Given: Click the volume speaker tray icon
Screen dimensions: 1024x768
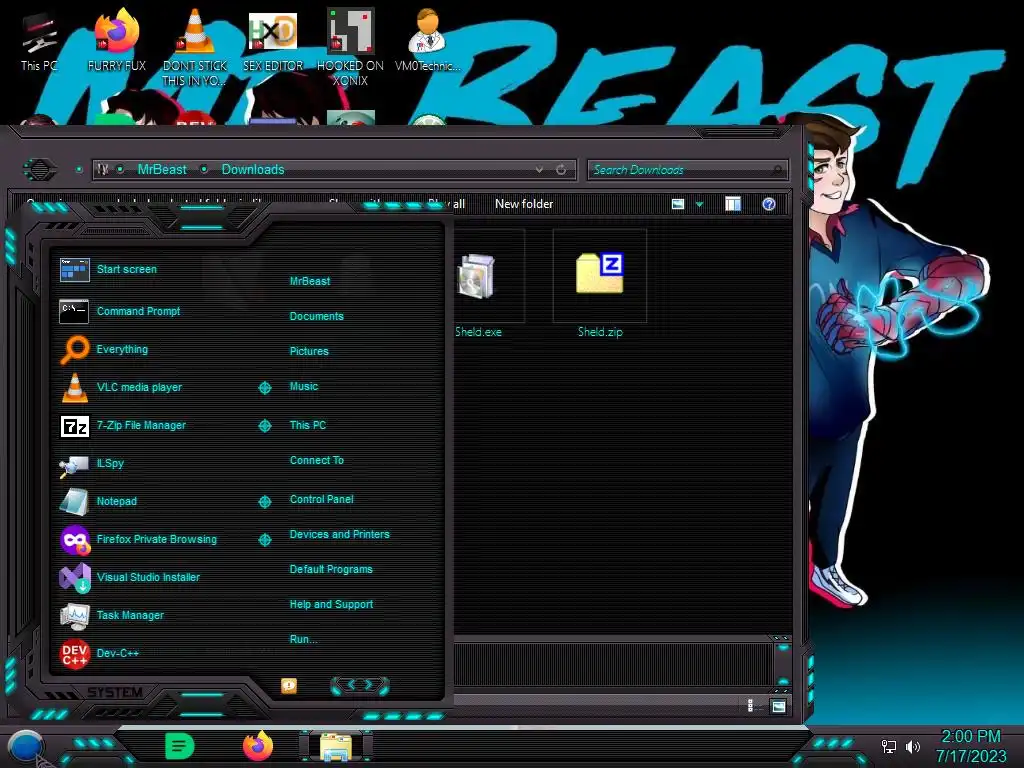Looking at the screenshot, I should point(912,746).
